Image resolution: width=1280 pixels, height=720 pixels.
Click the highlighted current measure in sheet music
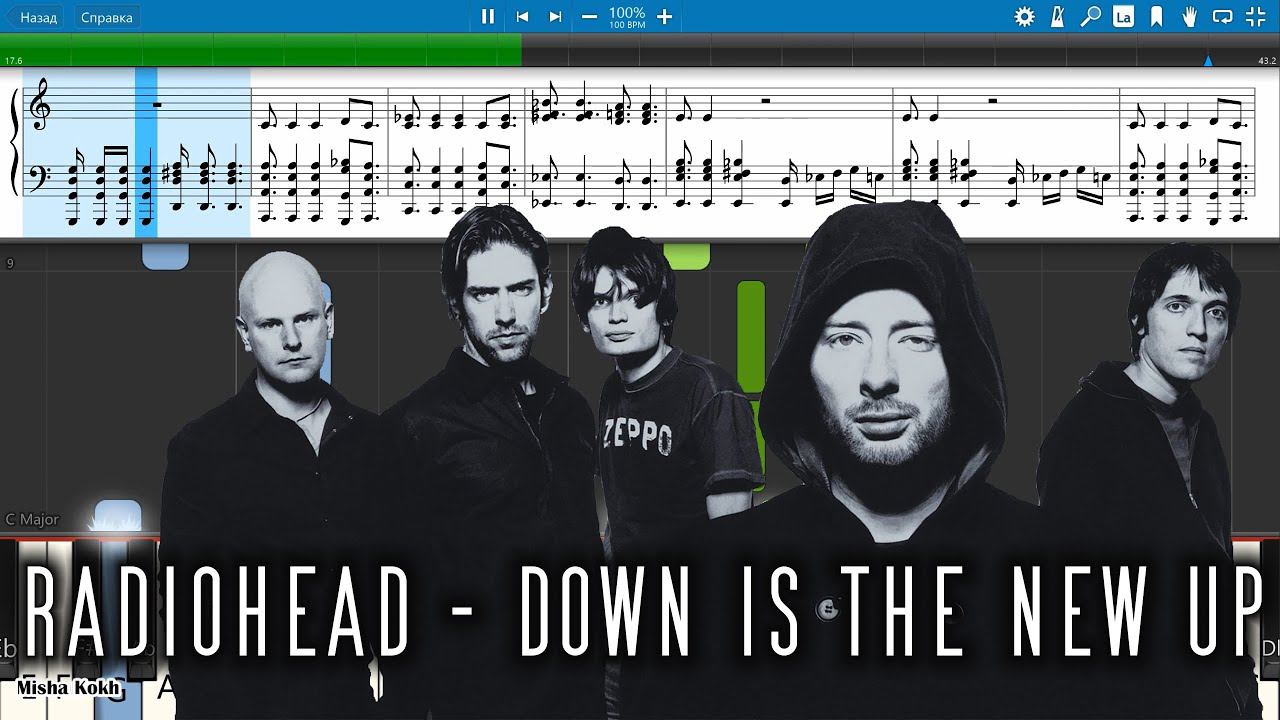coord(137,152)
